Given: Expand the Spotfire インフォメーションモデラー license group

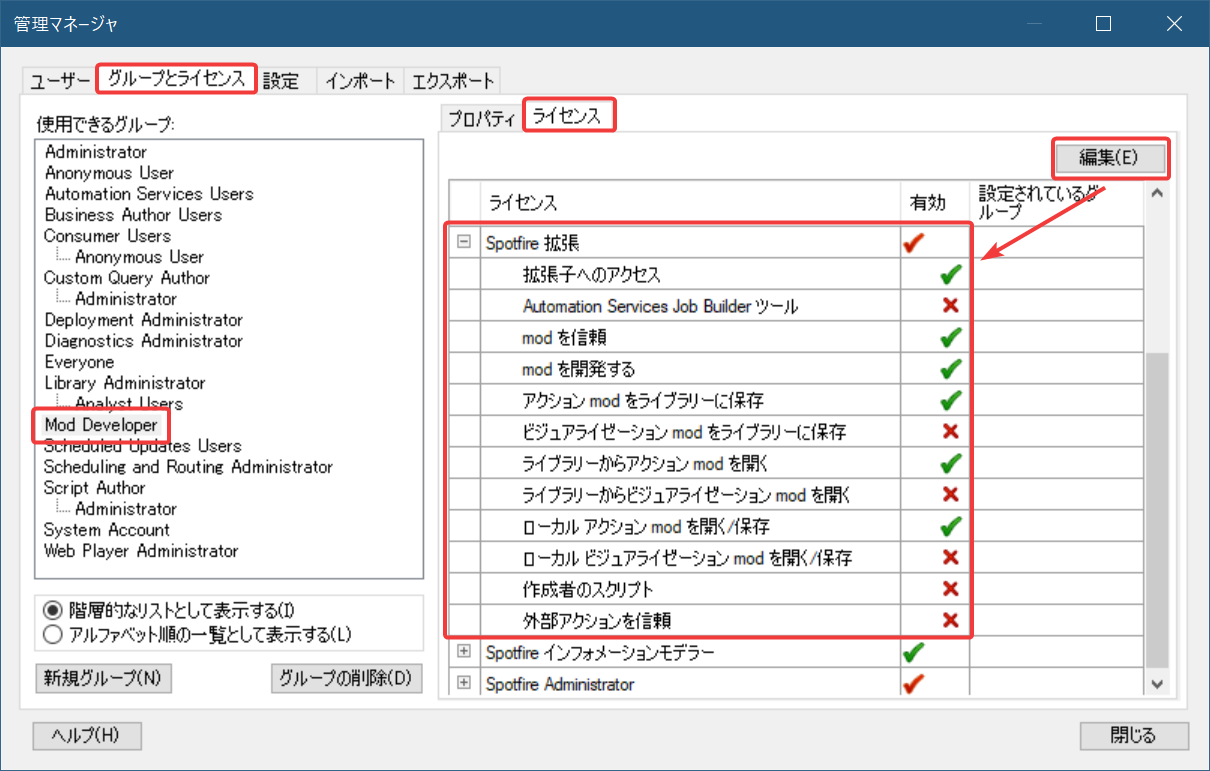Looking at the screenshot, I should tap(464, 652).
